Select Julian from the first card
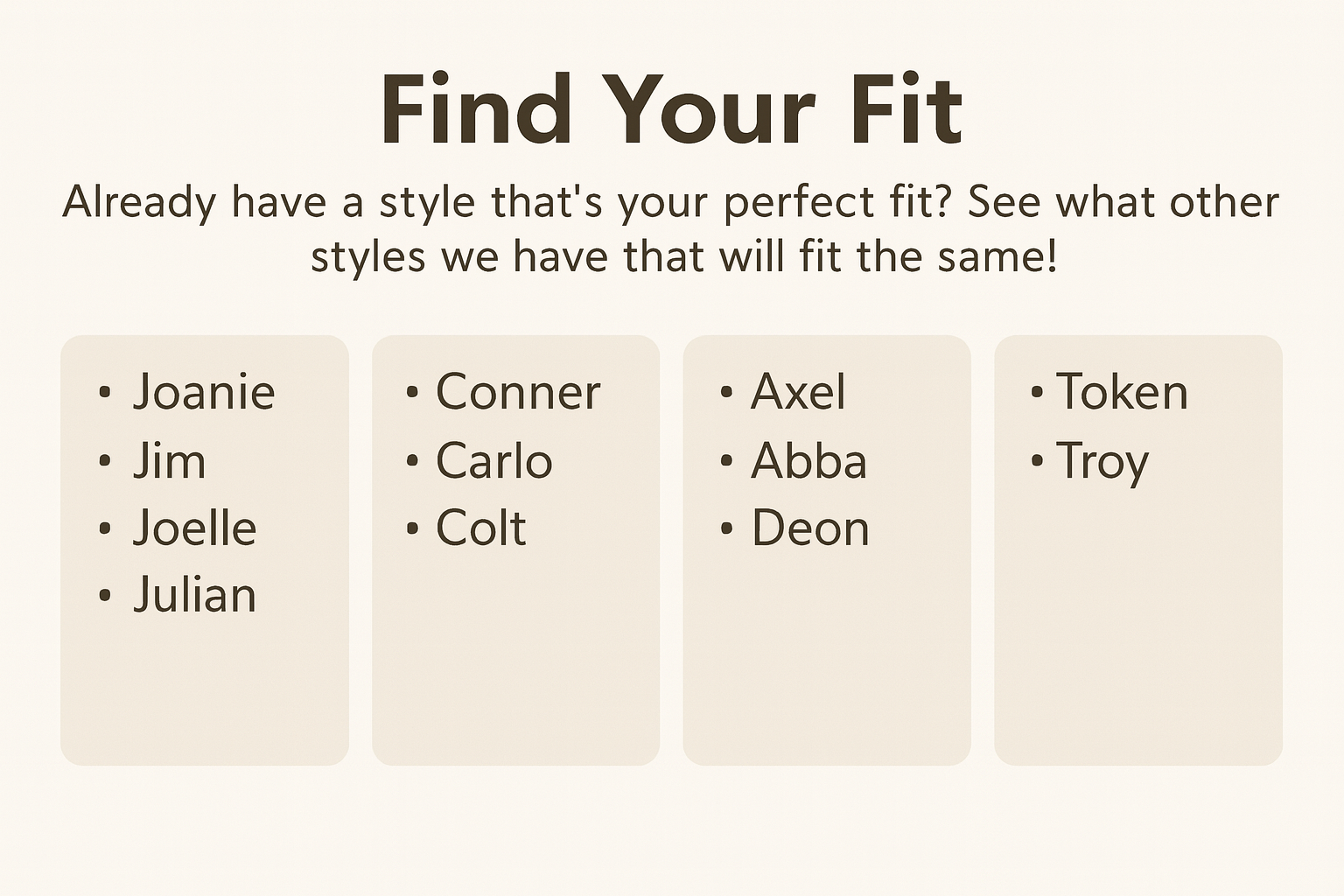 194,595
